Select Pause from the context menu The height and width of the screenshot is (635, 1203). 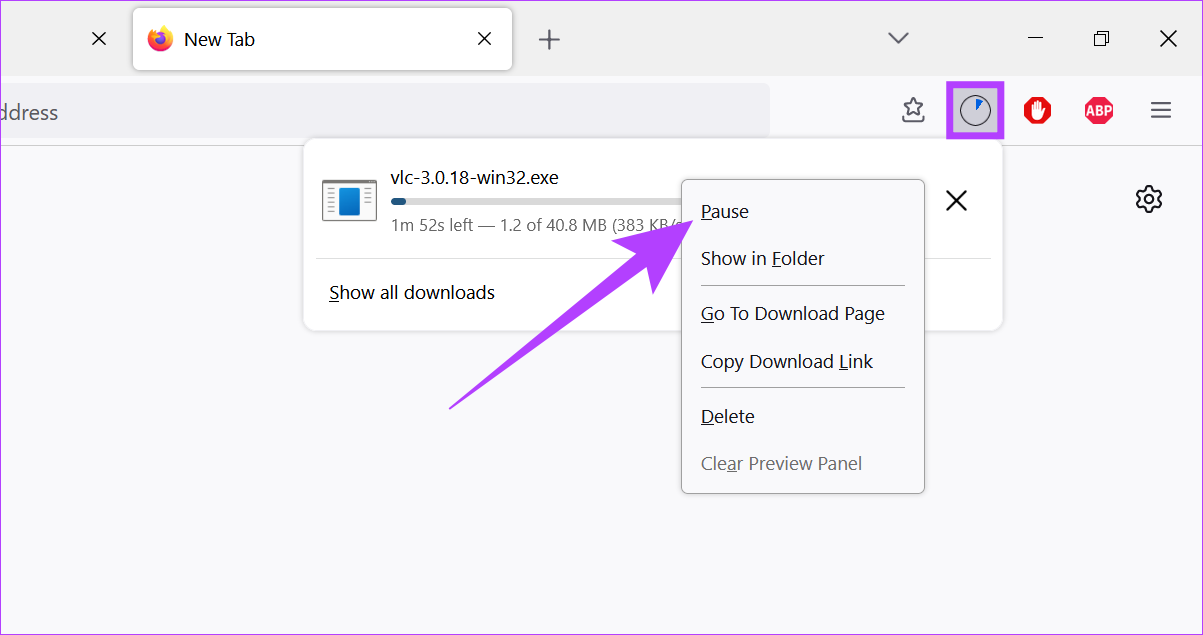[x=725, y=212]
